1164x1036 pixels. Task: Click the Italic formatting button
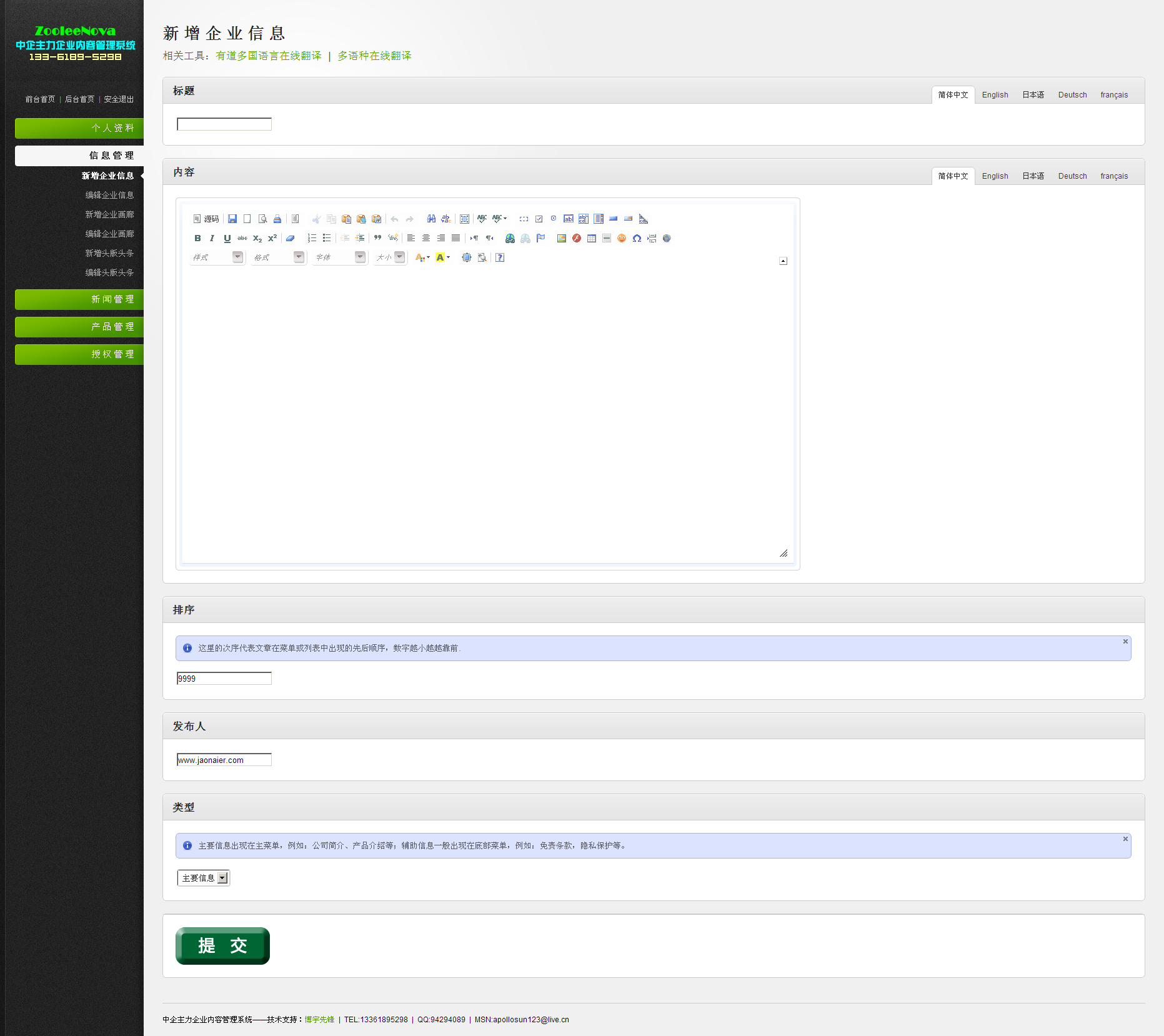coord(212,238)
